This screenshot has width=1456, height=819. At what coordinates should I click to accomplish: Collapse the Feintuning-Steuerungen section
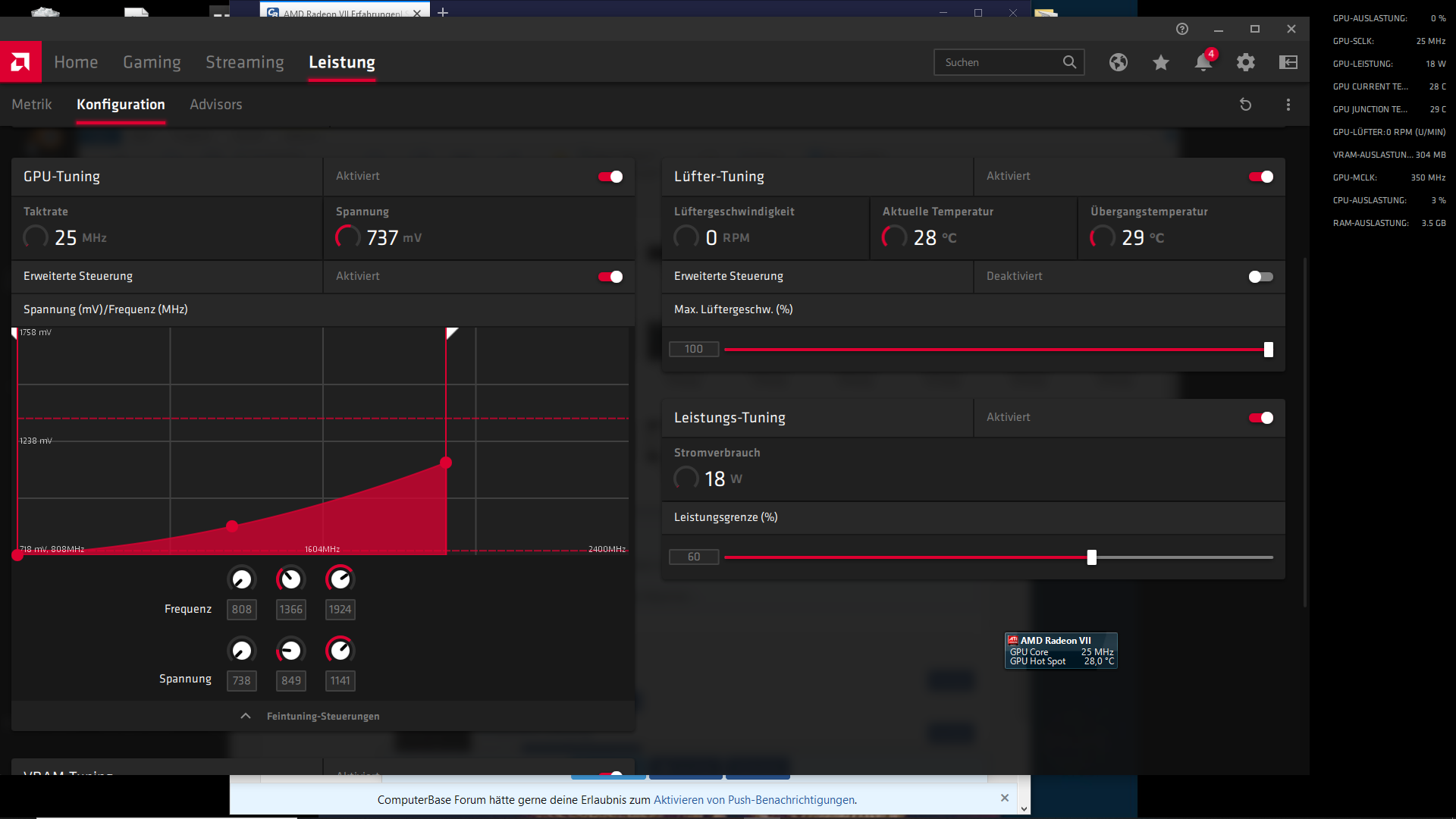point(245,715)
